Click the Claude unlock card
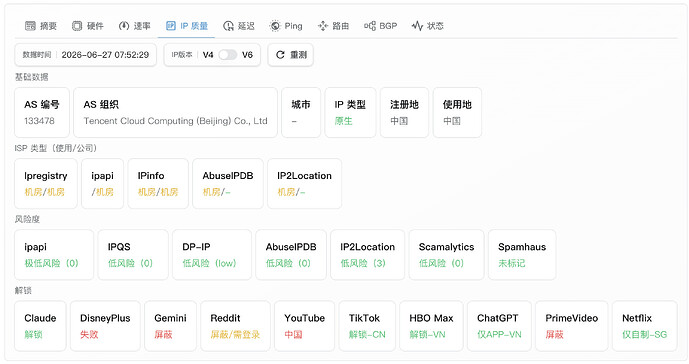689x364 pixels. pyautogui.click(x=40, y=326)
